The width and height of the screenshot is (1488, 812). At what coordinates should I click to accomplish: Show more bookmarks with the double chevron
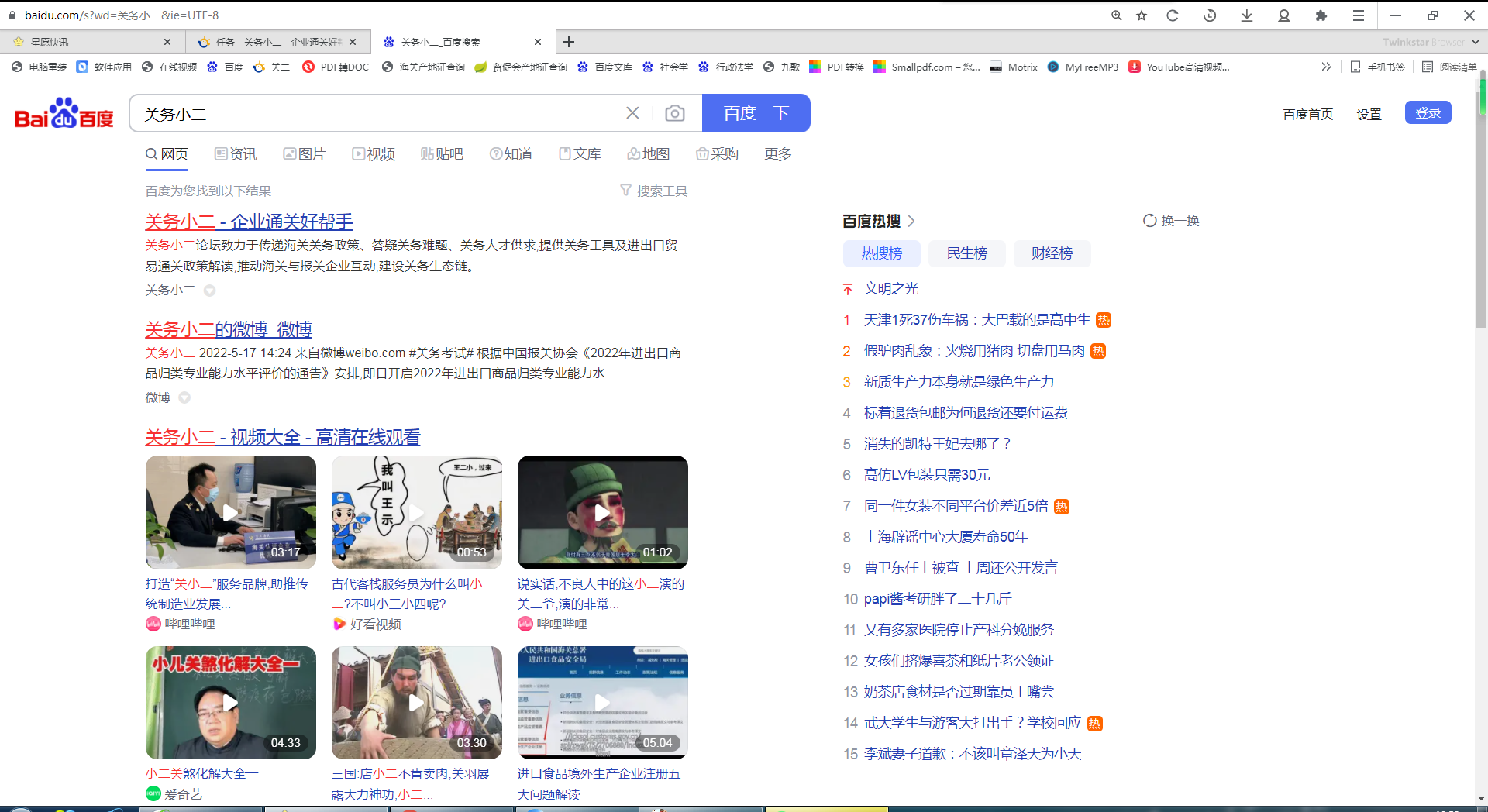1326,67
